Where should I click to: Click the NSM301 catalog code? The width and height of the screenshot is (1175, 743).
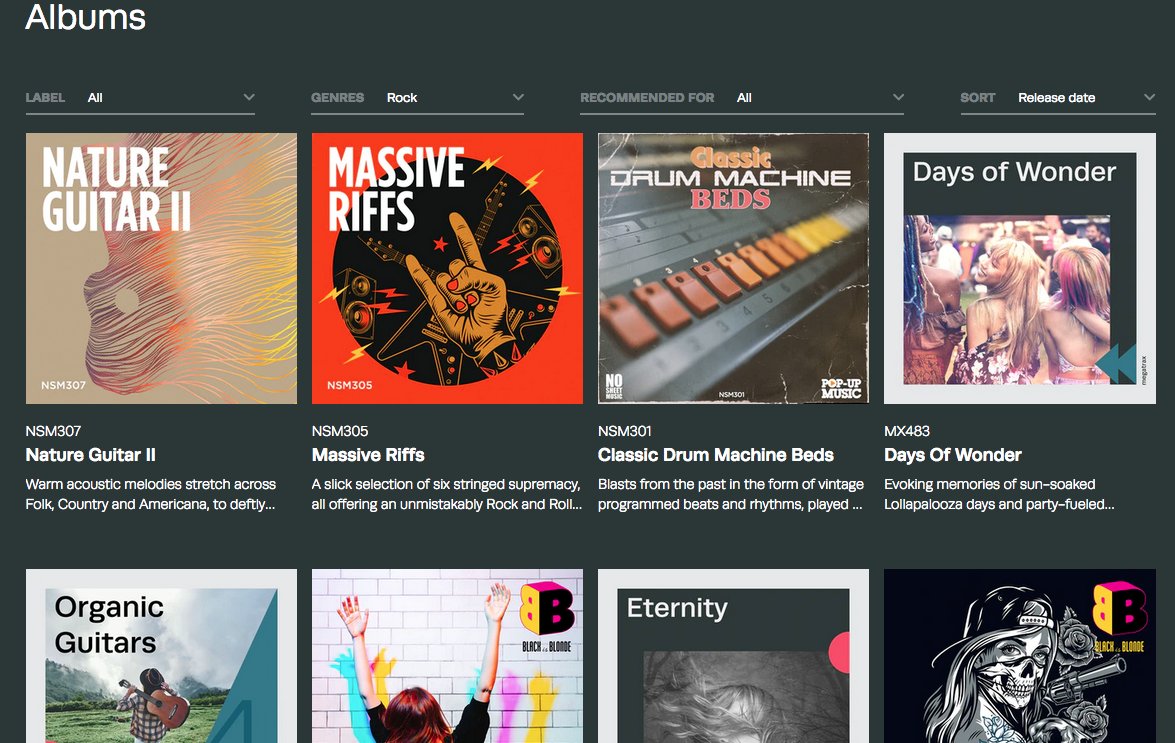624,431
